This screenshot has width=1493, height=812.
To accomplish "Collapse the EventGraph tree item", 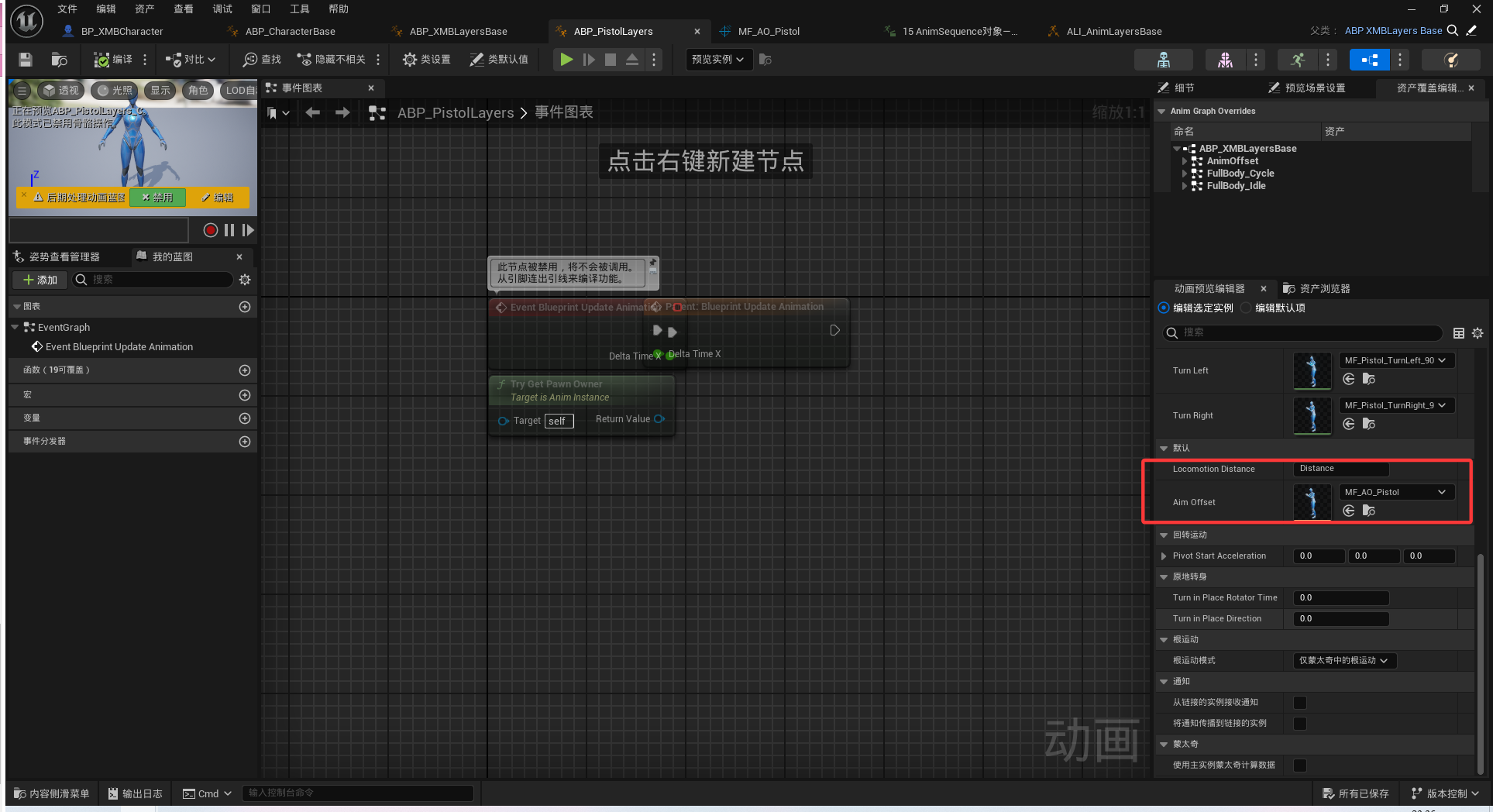I will 15,328.
